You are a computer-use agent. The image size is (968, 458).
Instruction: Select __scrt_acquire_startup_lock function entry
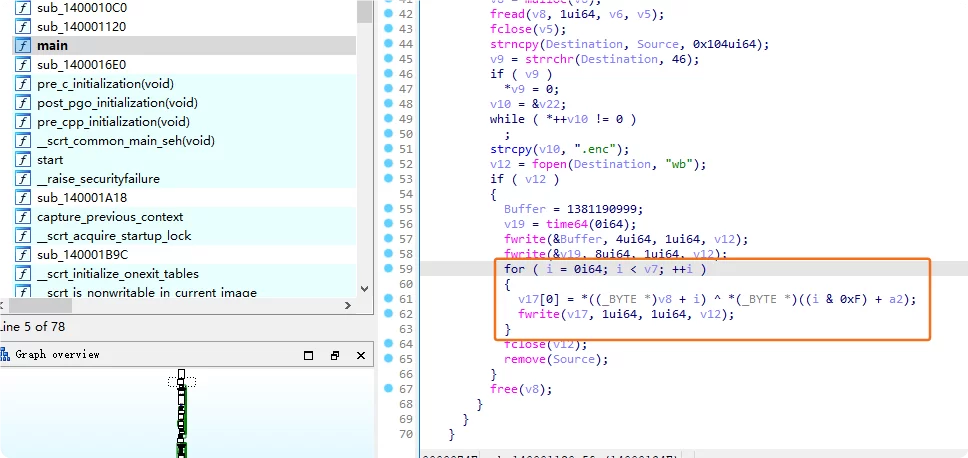[x=114, y=236]
